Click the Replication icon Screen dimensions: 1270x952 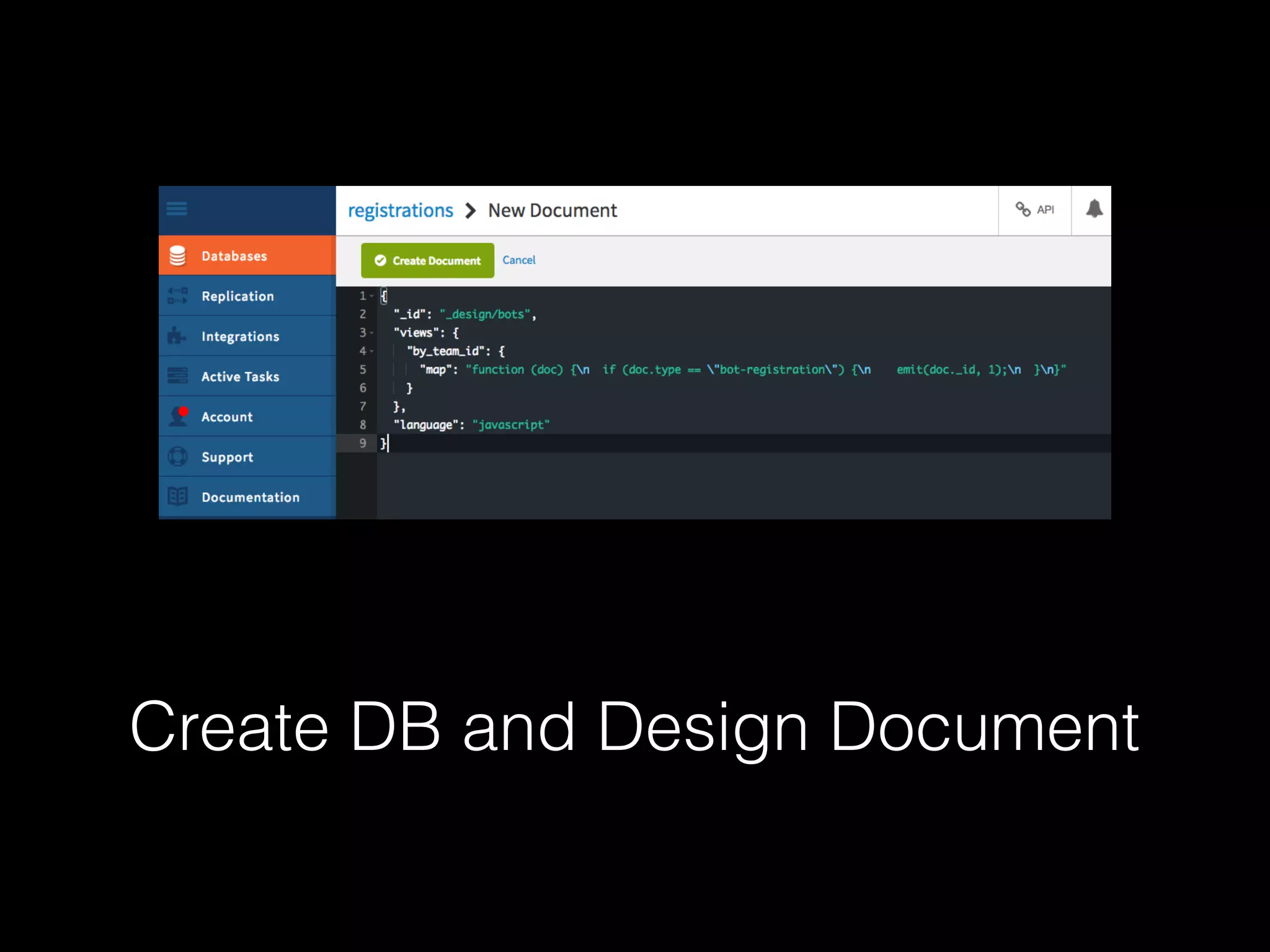click(177, 296)
